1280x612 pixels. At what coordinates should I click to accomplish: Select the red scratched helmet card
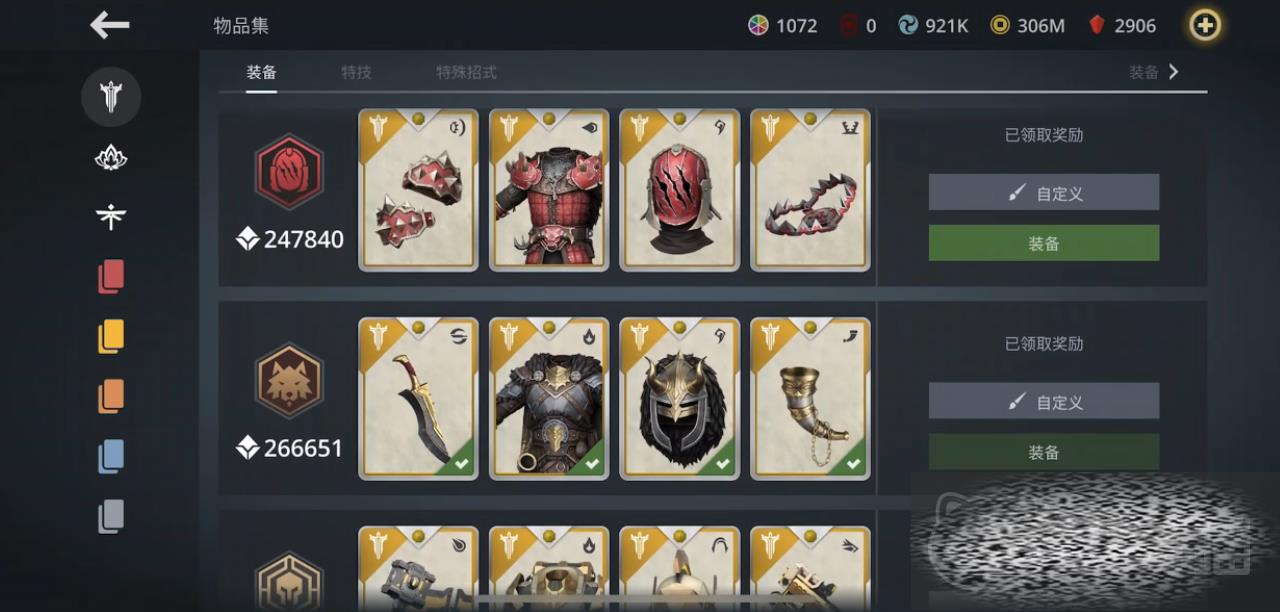680,190
